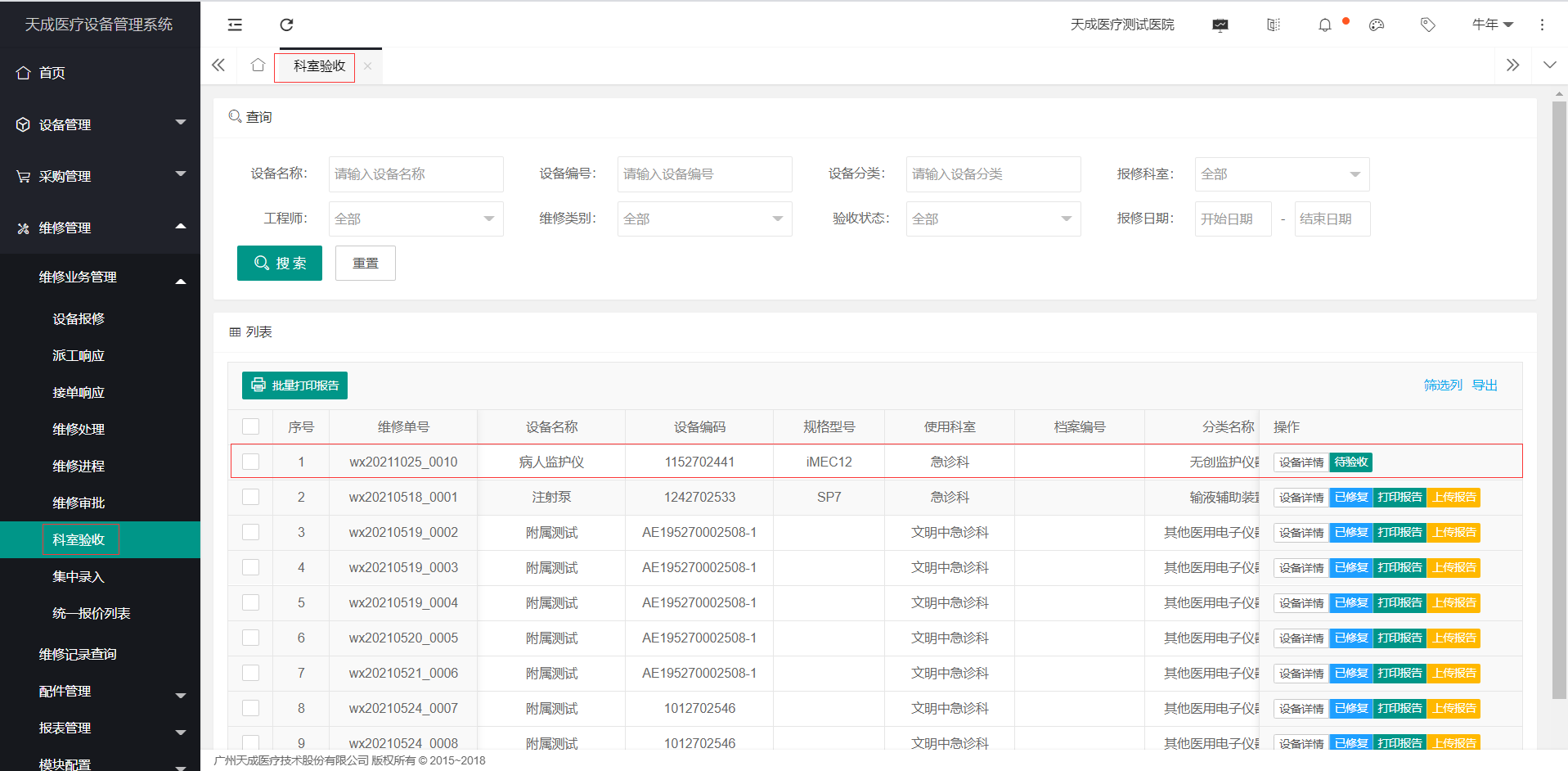The height and width of the screenshot is (771, 1568).
Task: Click 已修复 in row wx20210520_0005
Action: tap(1351, 638)
